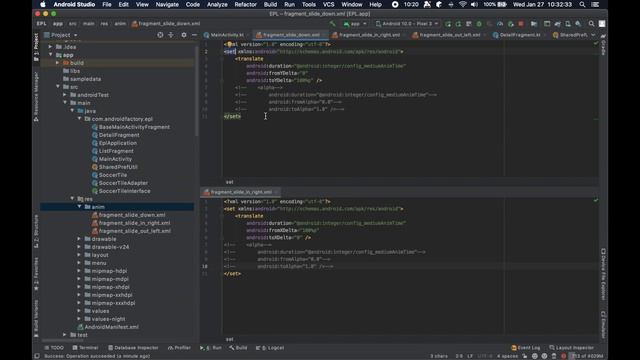Viewport: 640px width, 360px height.
Task: Open the Layout Inspector
Action: [x=571, y=348]
